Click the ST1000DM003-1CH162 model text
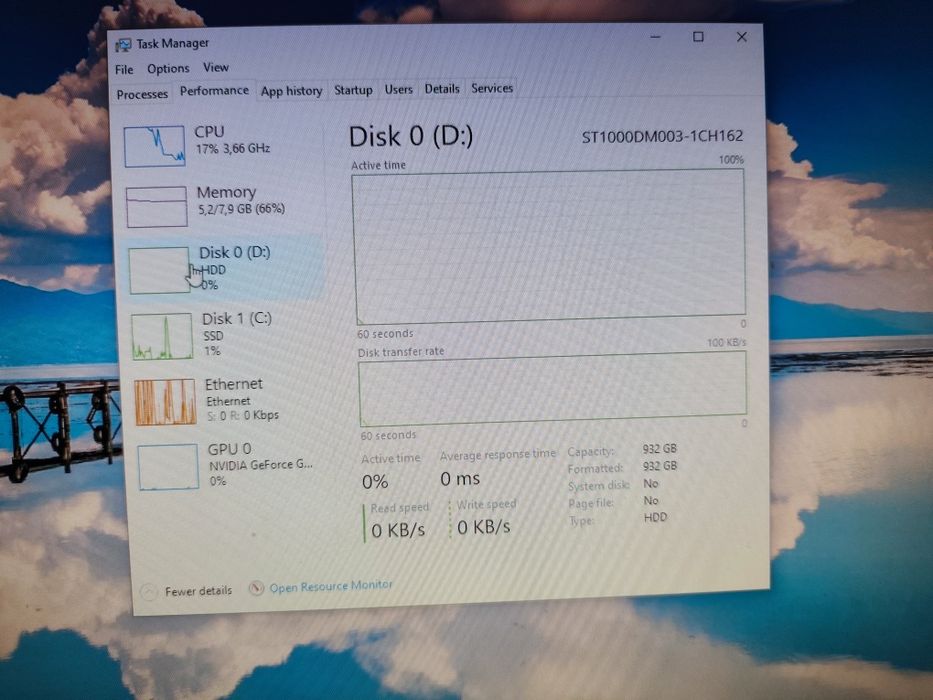 pos(662,136)
